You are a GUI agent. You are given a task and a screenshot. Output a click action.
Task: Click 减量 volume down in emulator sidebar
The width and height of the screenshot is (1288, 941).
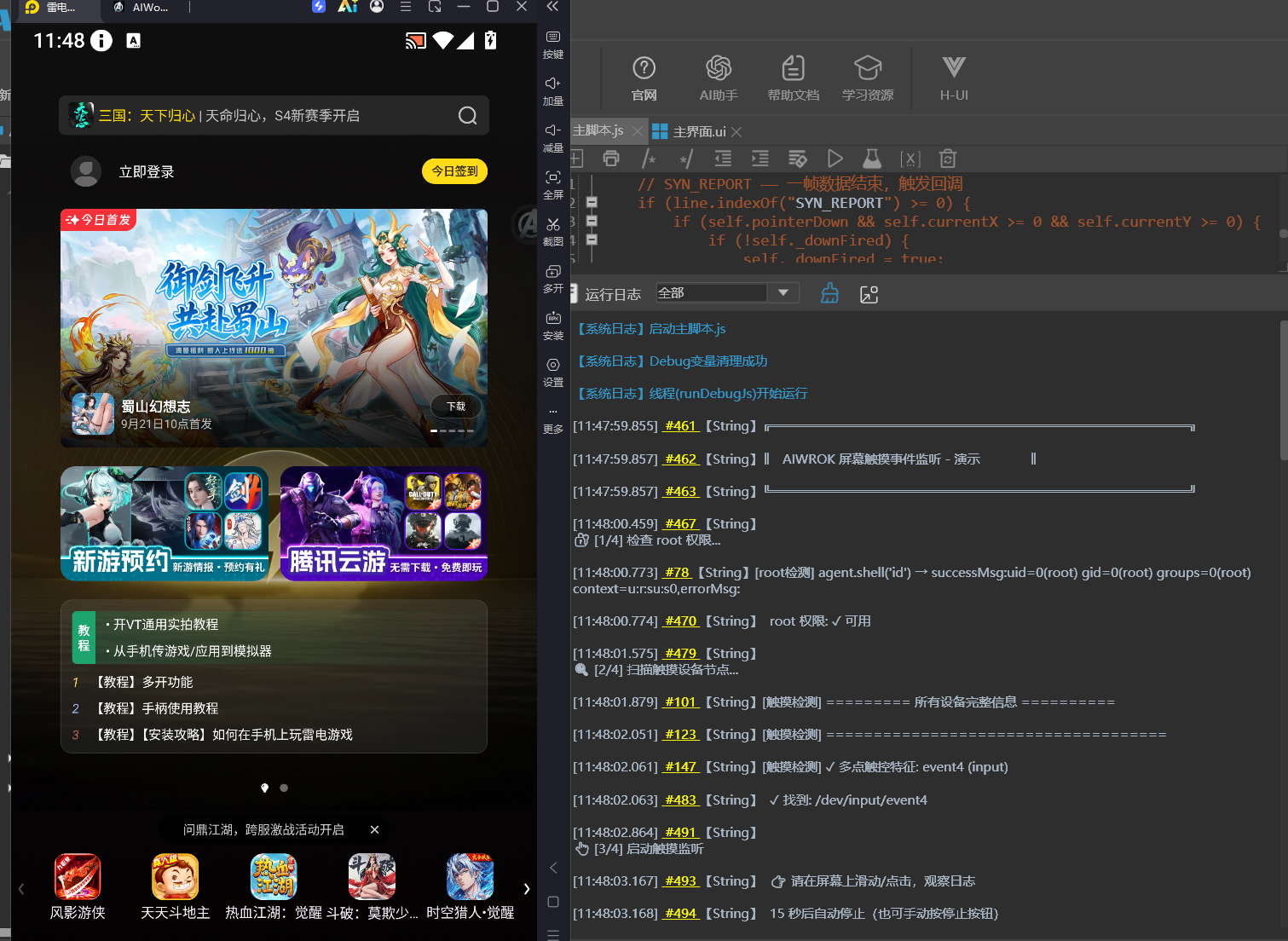(553, 138)
